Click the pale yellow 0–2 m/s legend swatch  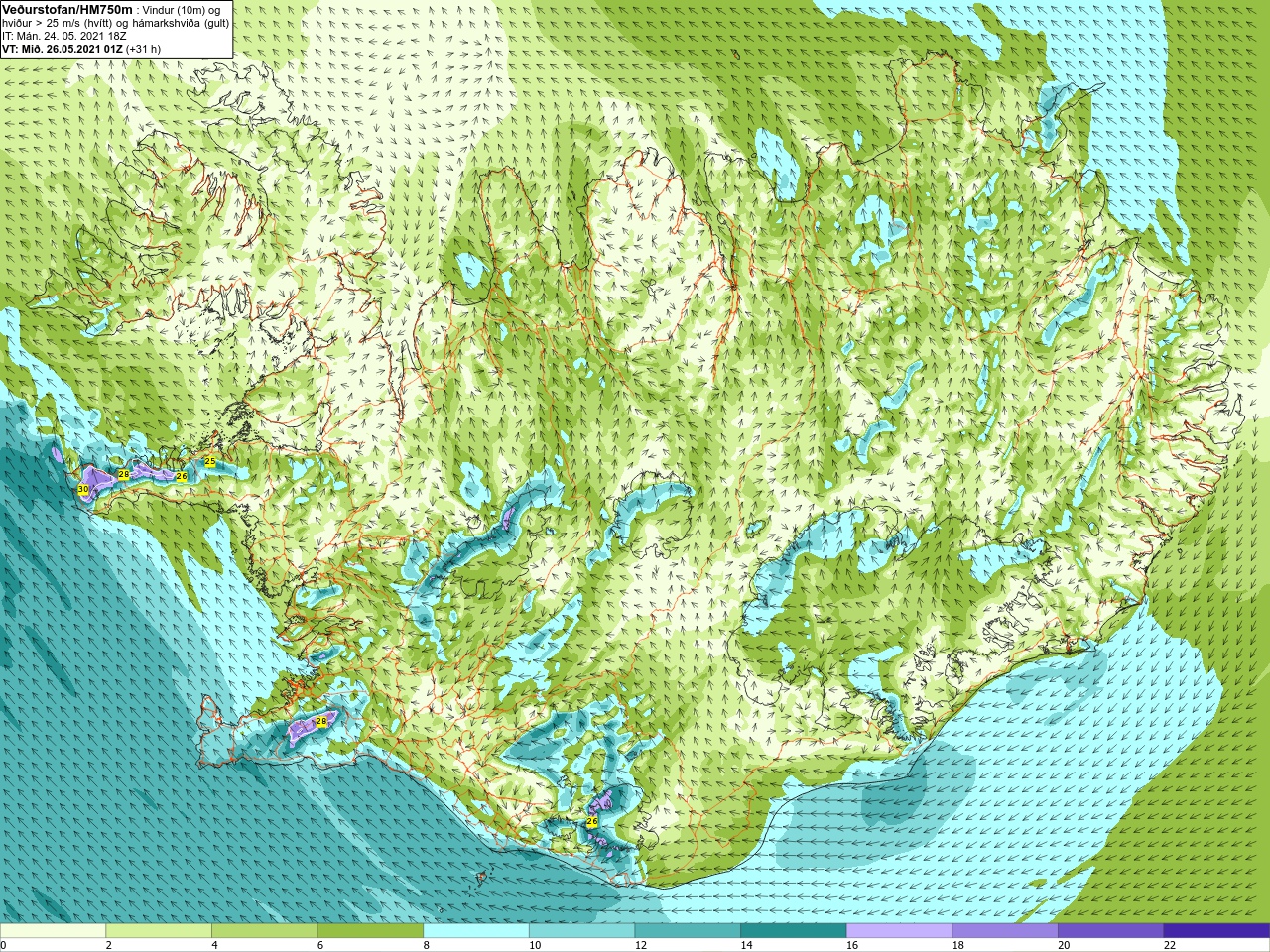coord(53,931)
